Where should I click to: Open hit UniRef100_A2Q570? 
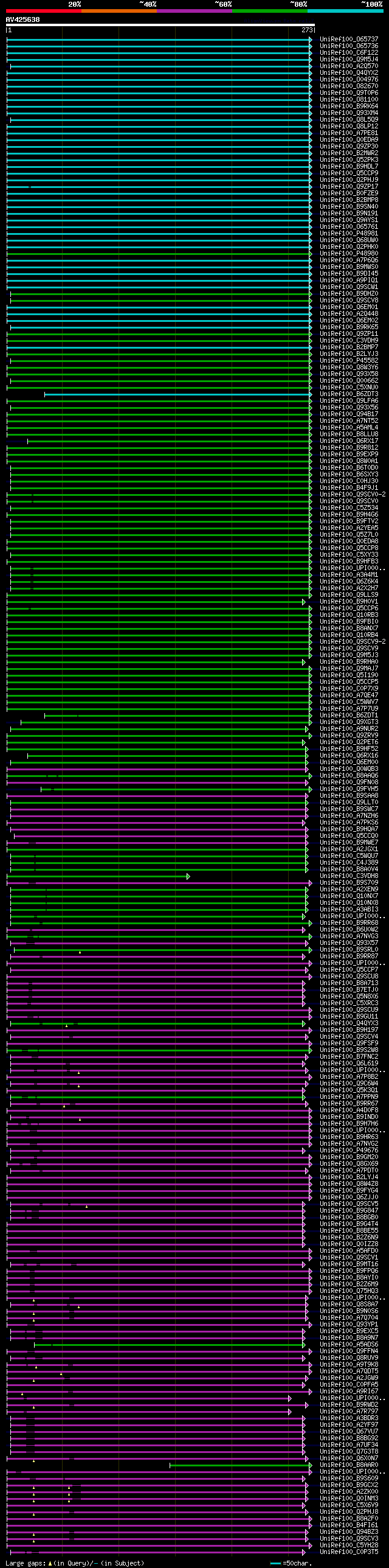coord(349,66)
